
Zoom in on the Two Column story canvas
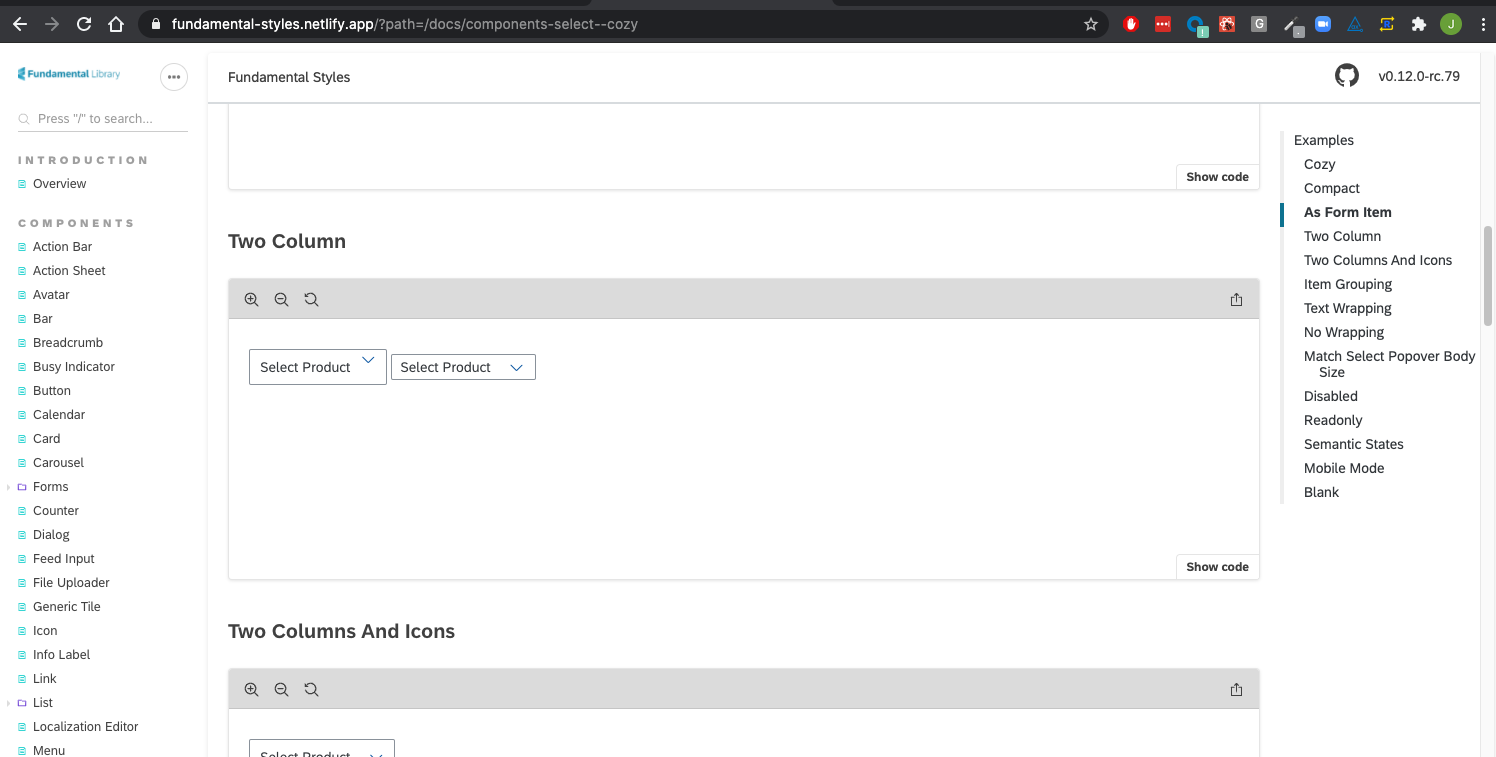(x=251, y=298)
